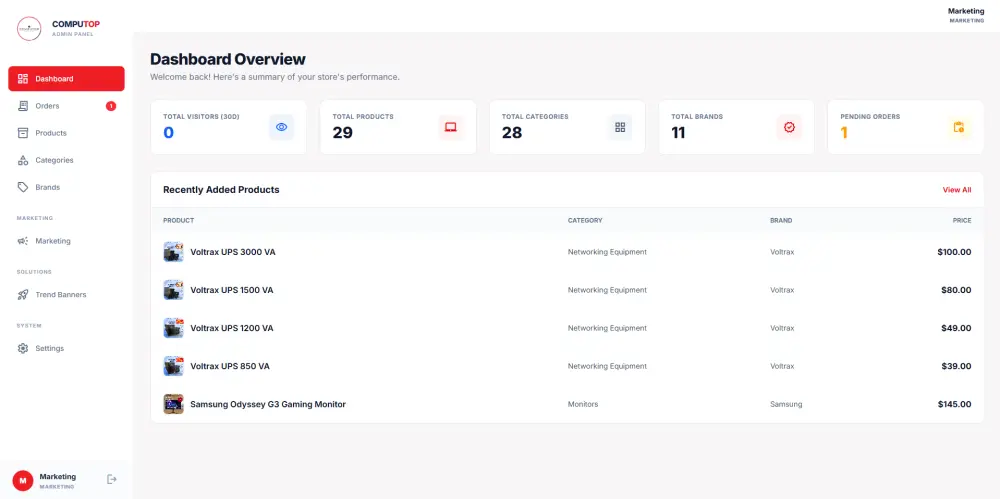Click Voltrax UPS 1200 VA product name

[232, 328]
